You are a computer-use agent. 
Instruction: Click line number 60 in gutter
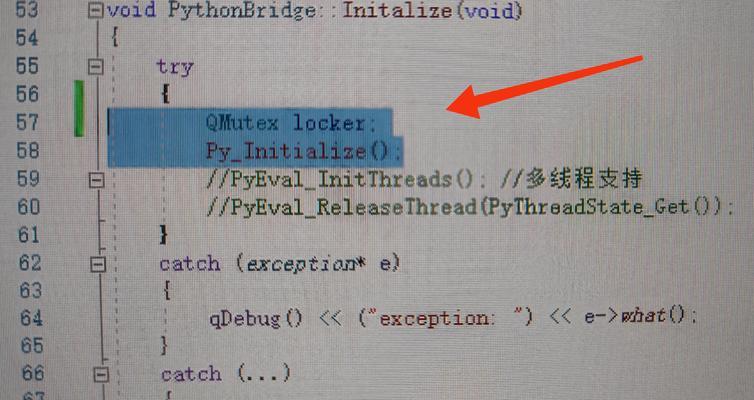29,207
